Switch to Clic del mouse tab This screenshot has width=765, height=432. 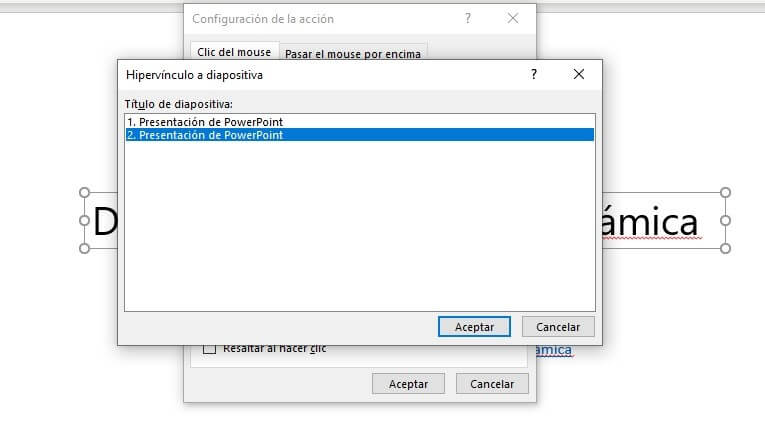234,52
